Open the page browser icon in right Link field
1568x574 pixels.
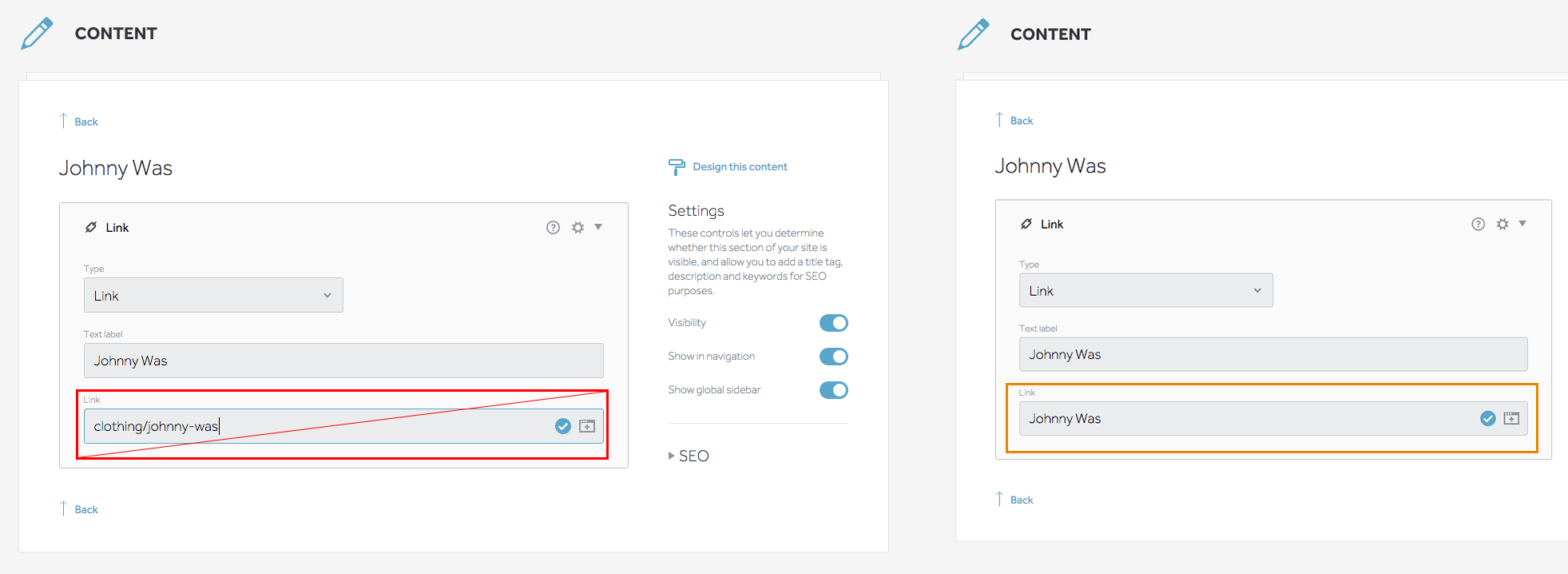[1511, 418]
